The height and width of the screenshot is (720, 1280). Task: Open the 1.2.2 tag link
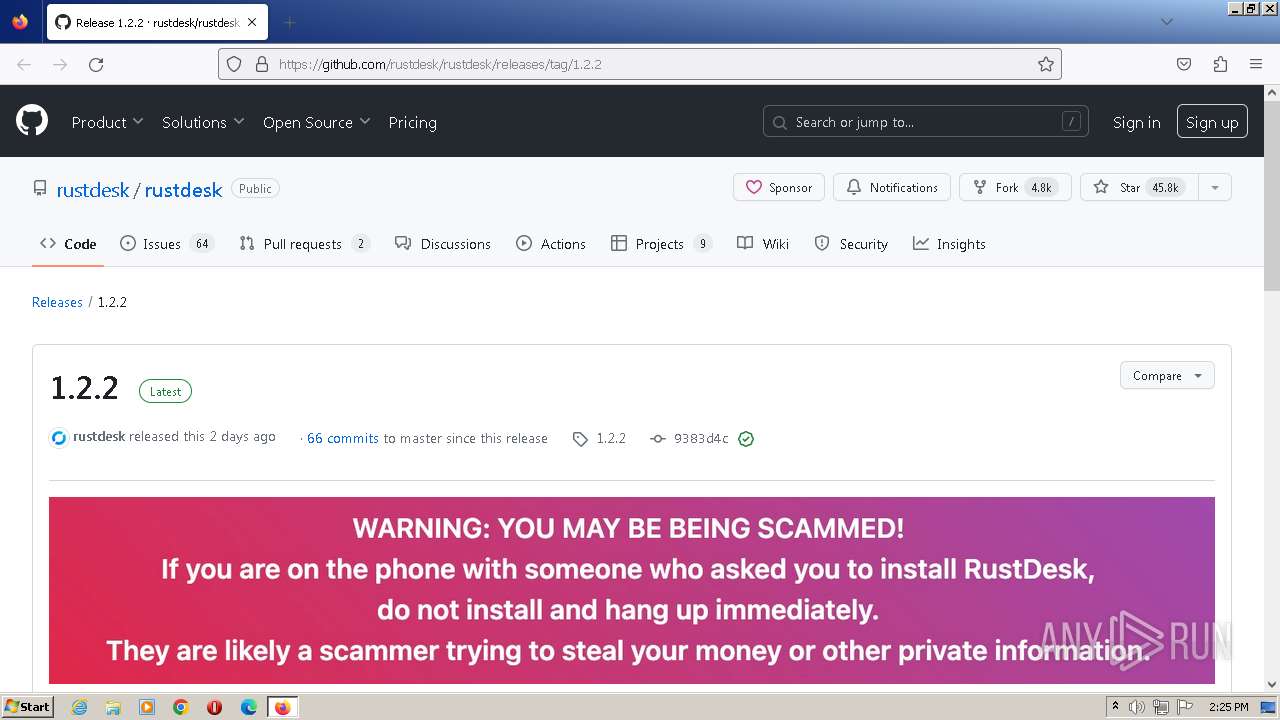(599, 438)
